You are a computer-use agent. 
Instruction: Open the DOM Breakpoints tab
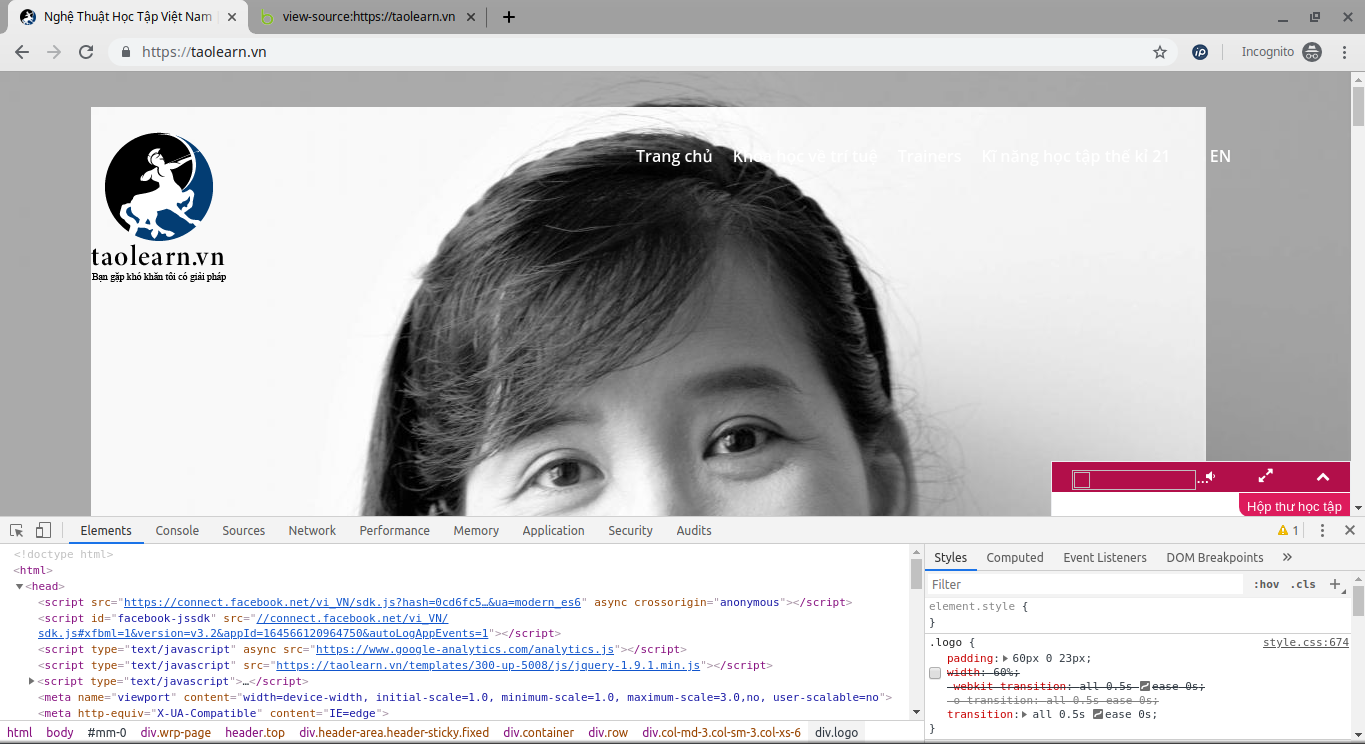click(x=1215, y=557)
